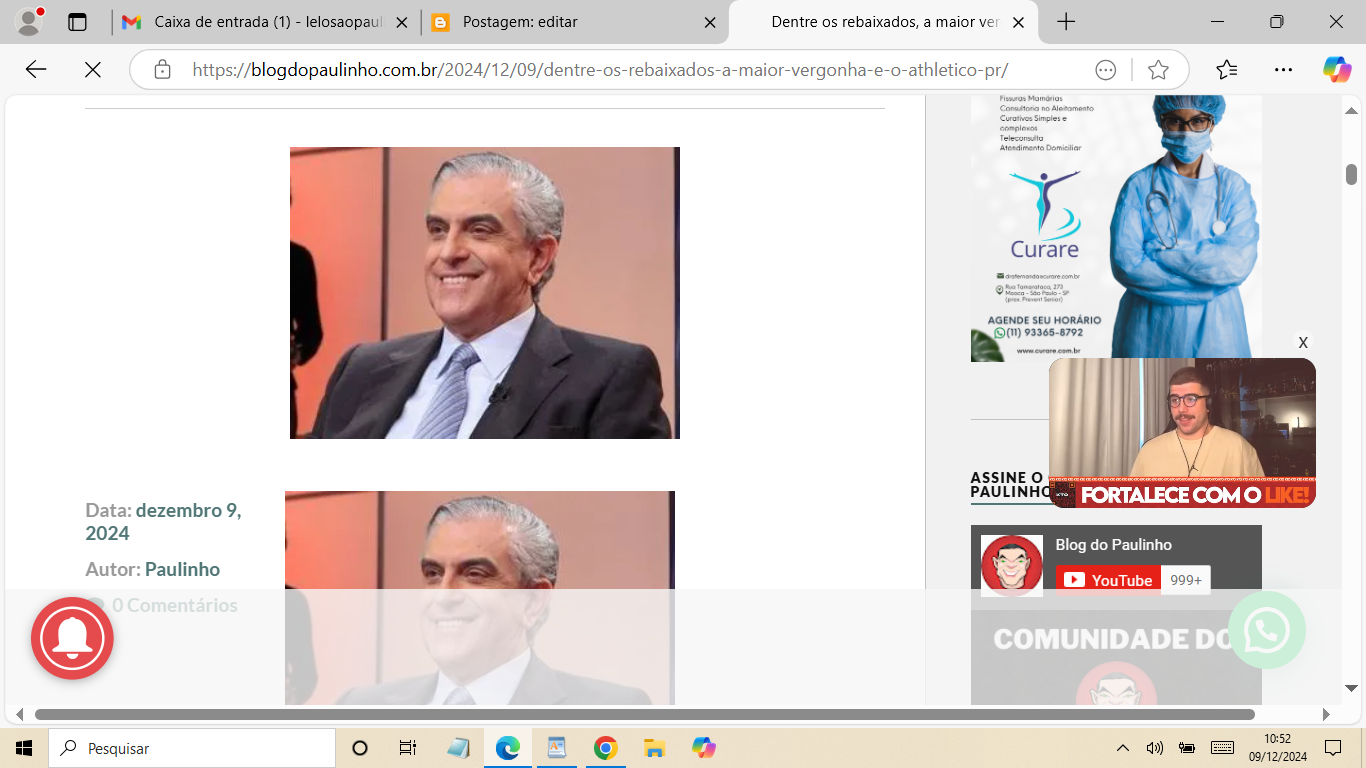Open the browser profile avatar icon
This screenshot has width=1366, height=768.
tap(30, 21)
